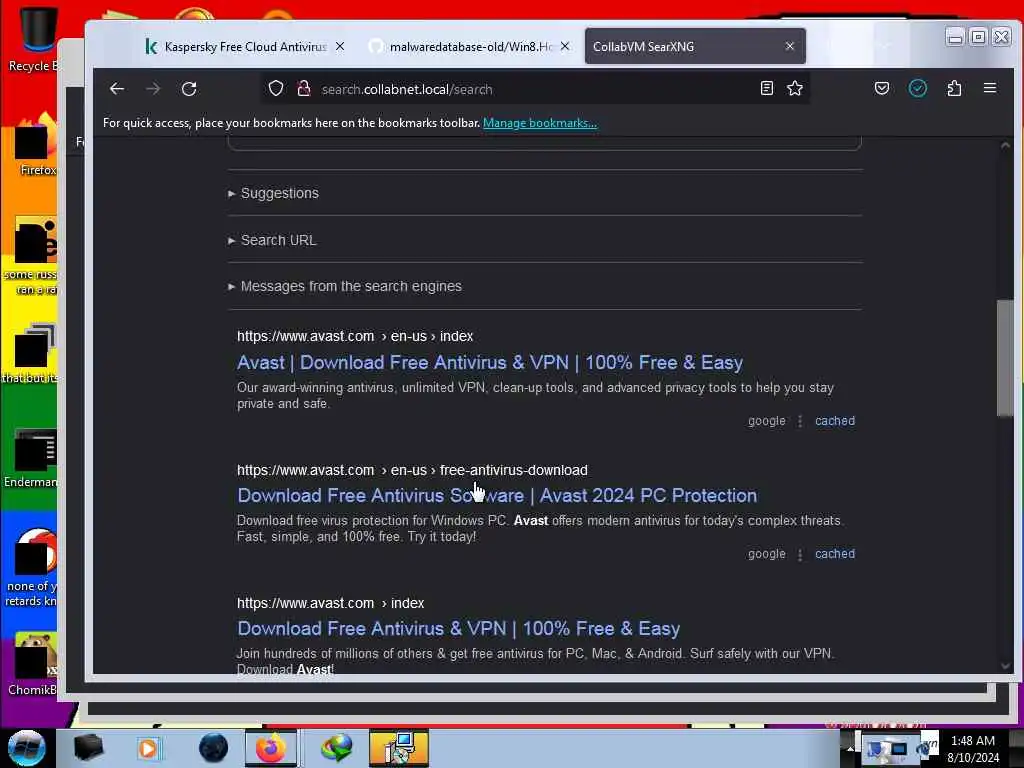1024x768 pixels.
Task: Close the CollabVM SearXNG tab
Action: pyautogui.click(x=790, y=46)
